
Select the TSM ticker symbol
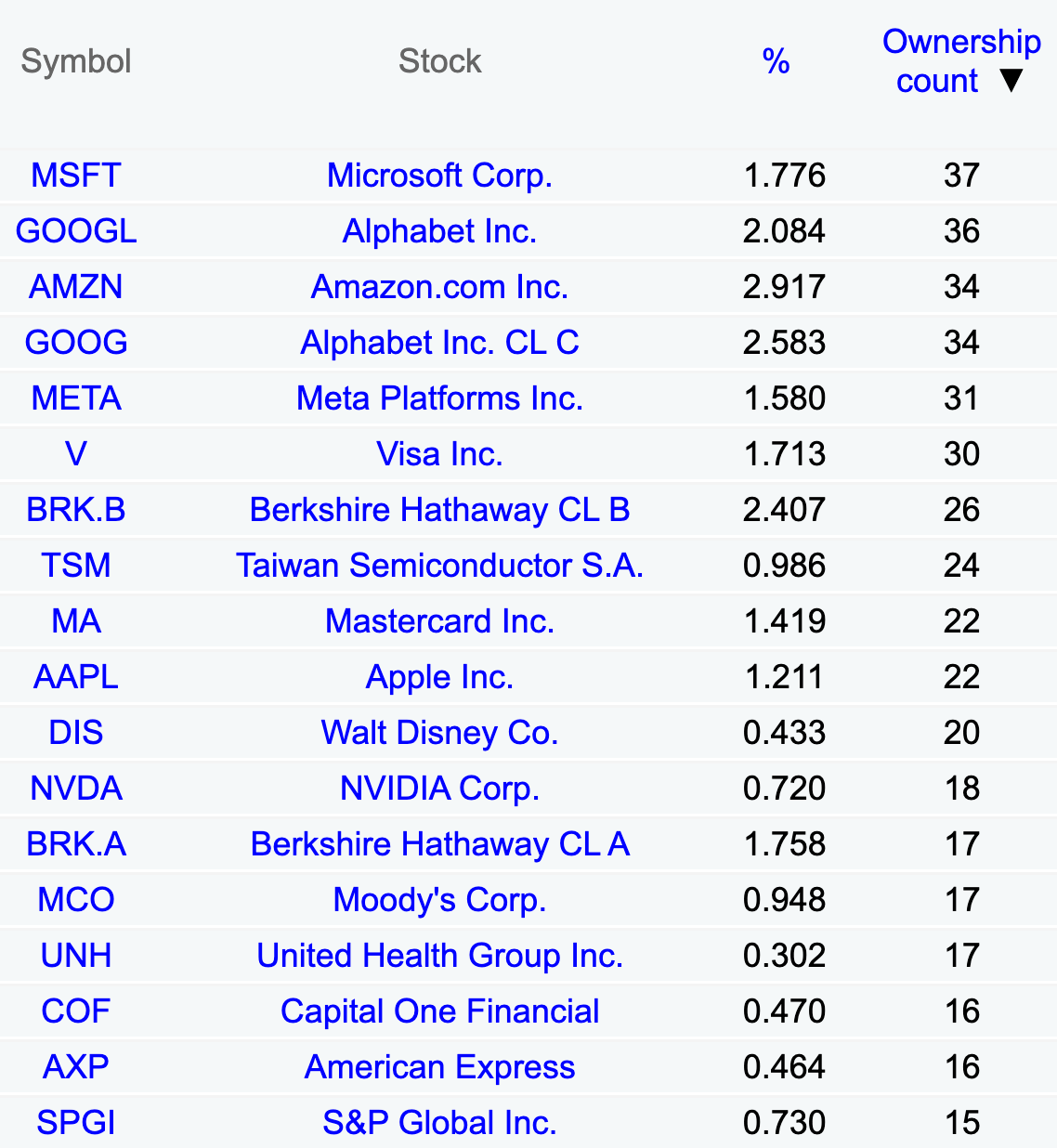coord(76,565)
